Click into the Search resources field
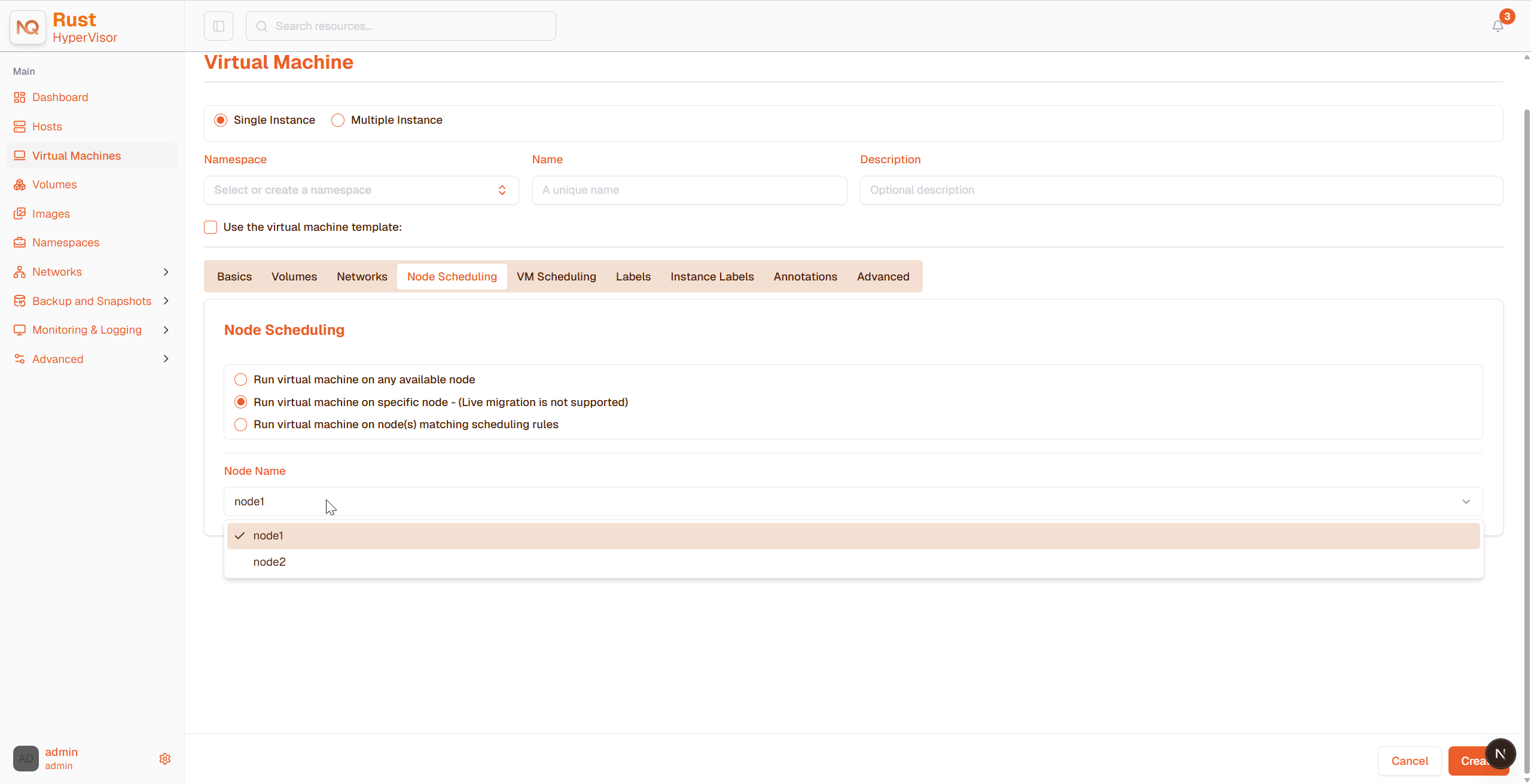 [x=401, y=26]
